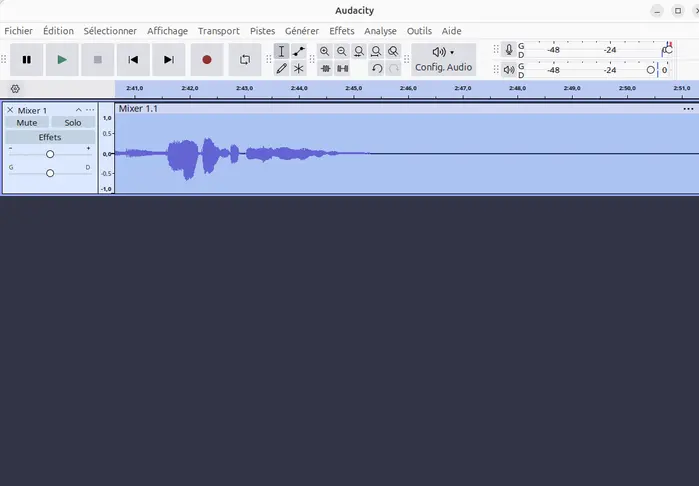Image resolution: width=699 pixels, height=486 pixels.
Task: Select the Envelope tool
Action: 299,51
